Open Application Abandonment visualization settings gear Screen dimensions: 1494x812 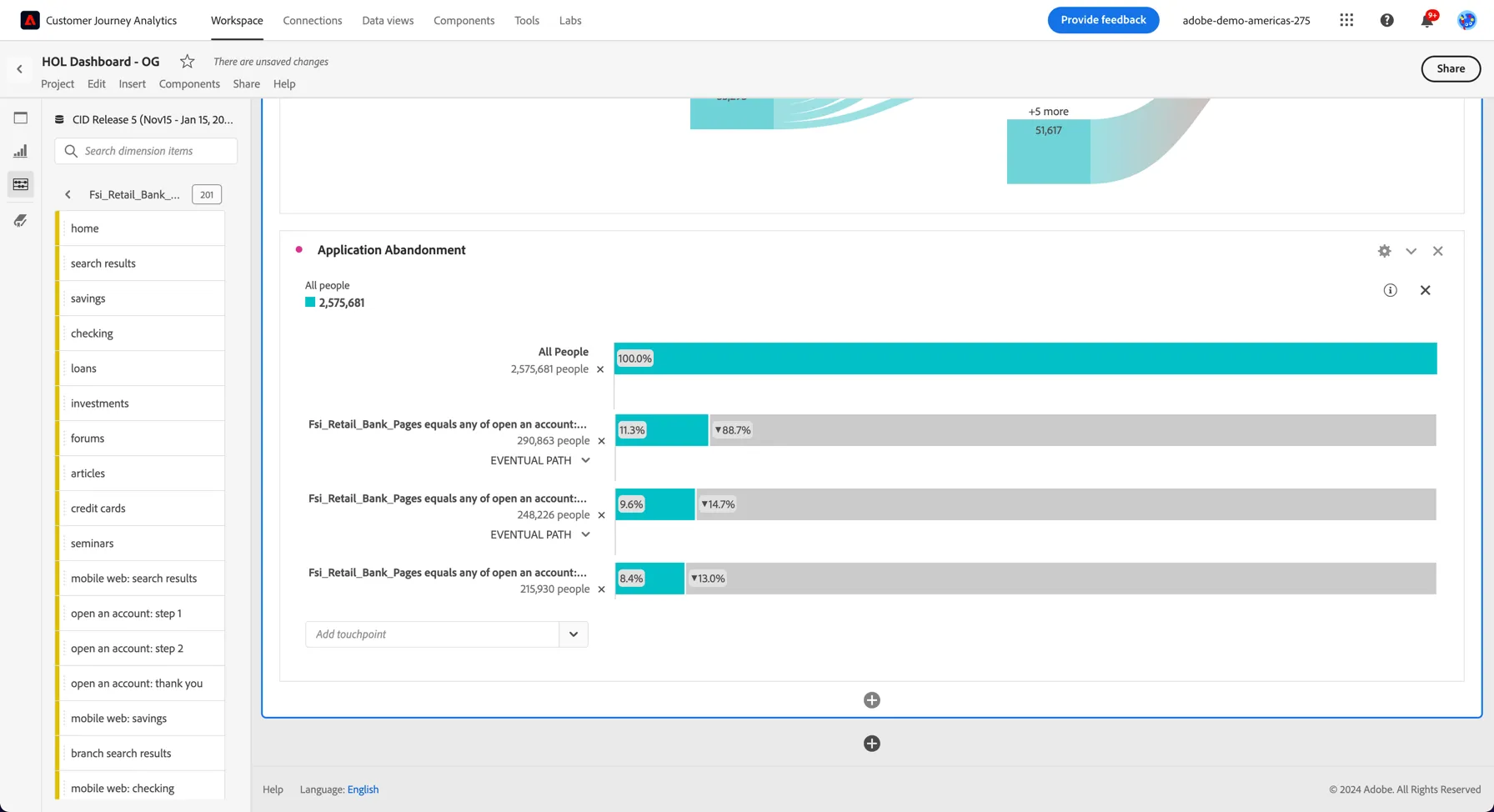1385,251
